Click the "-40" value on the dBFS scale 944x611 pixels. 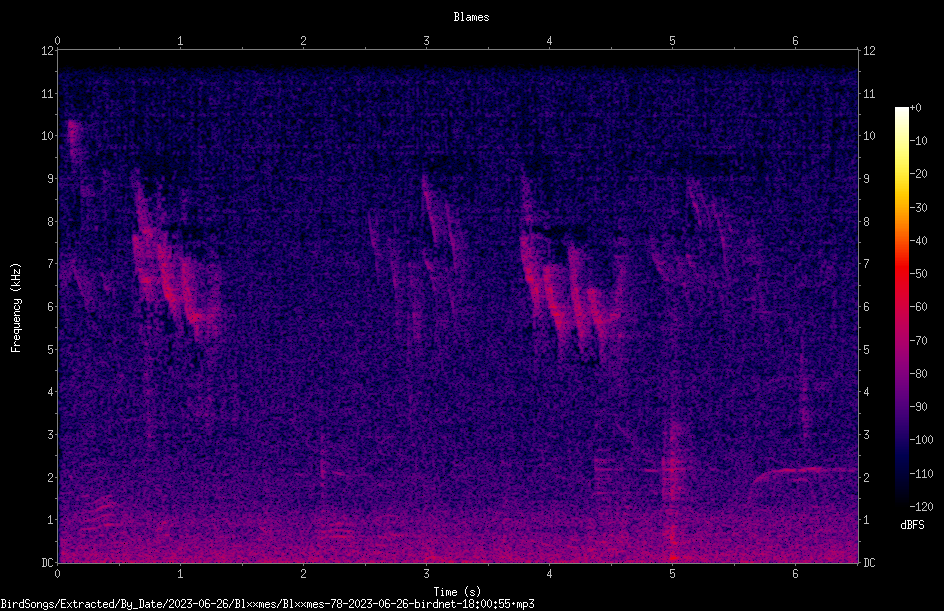click(919, 241)
